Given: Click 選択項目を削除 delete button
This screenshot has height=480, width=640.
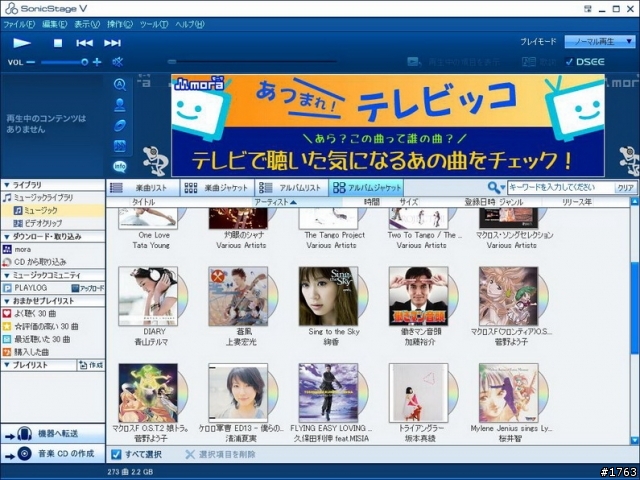Looking at the screenshot, I should [x=220, y=454].
